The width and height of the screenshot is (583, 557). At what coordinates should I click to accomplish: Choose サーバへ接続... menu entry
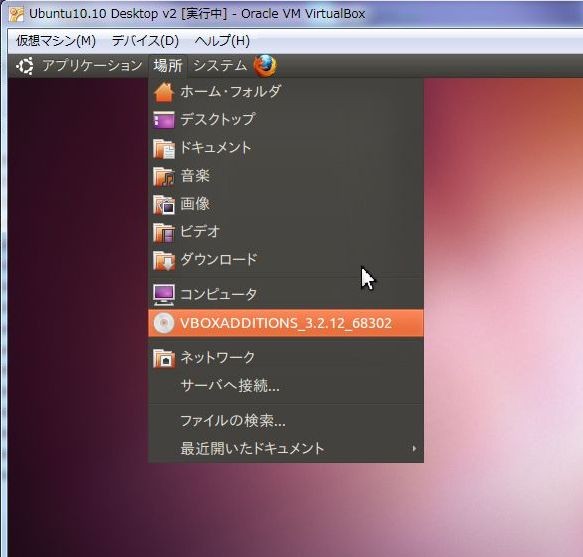pos(286,386)
